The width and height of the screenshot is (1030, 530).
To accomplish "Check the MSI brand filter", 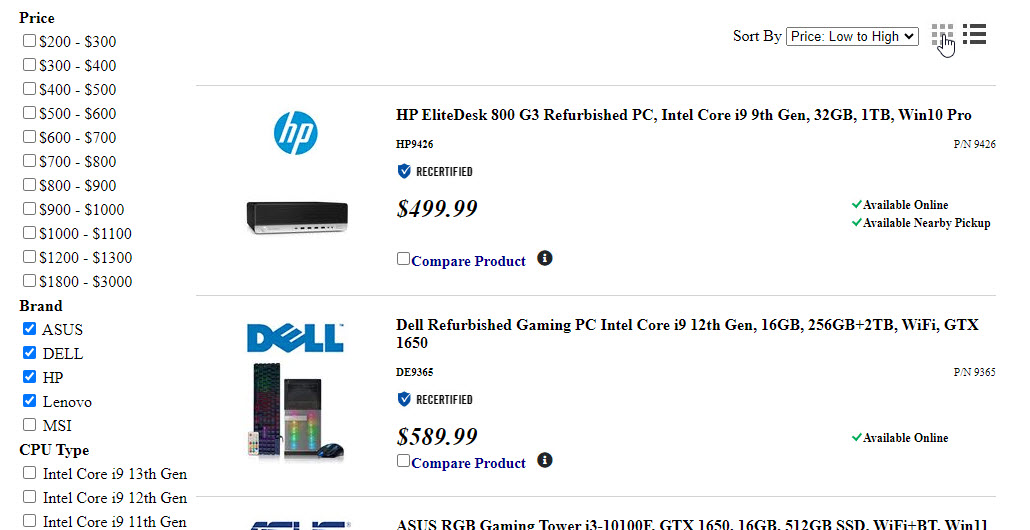I will (30, 425).
